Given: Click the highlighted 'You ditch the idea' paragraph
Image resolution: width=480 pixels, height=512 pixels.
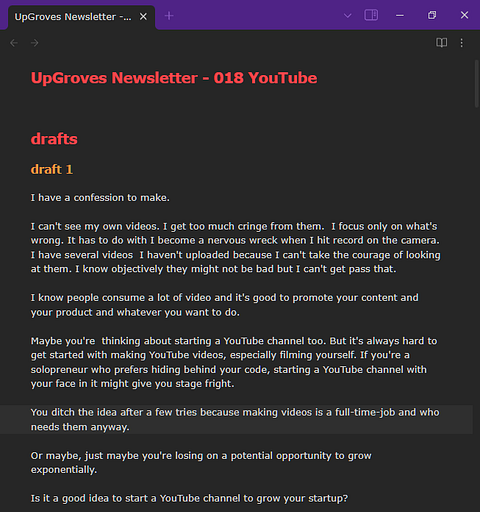Looking at the screenshot, I should coord(235,419).
